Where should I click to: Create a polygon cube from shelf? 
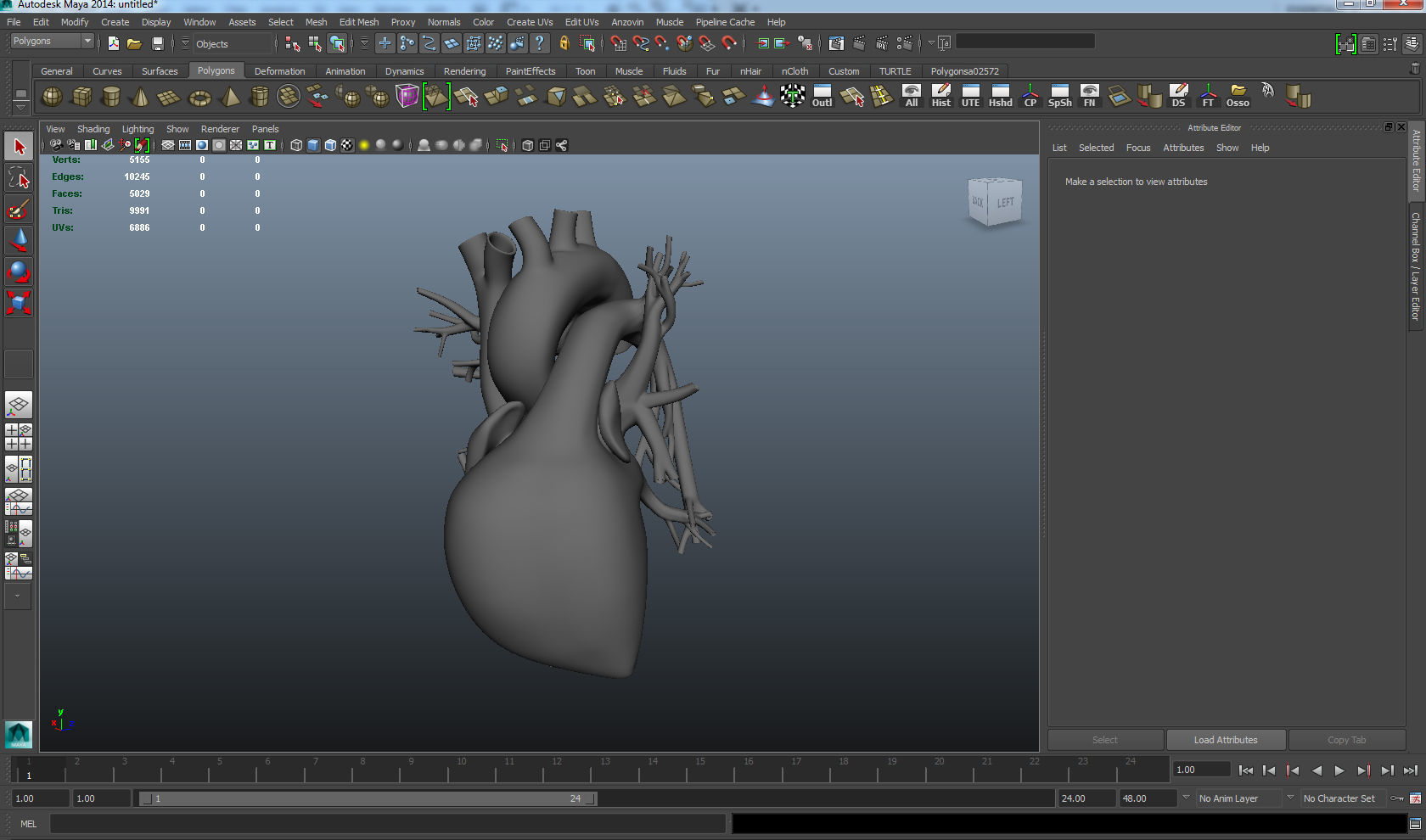click(x=81, y=97)
